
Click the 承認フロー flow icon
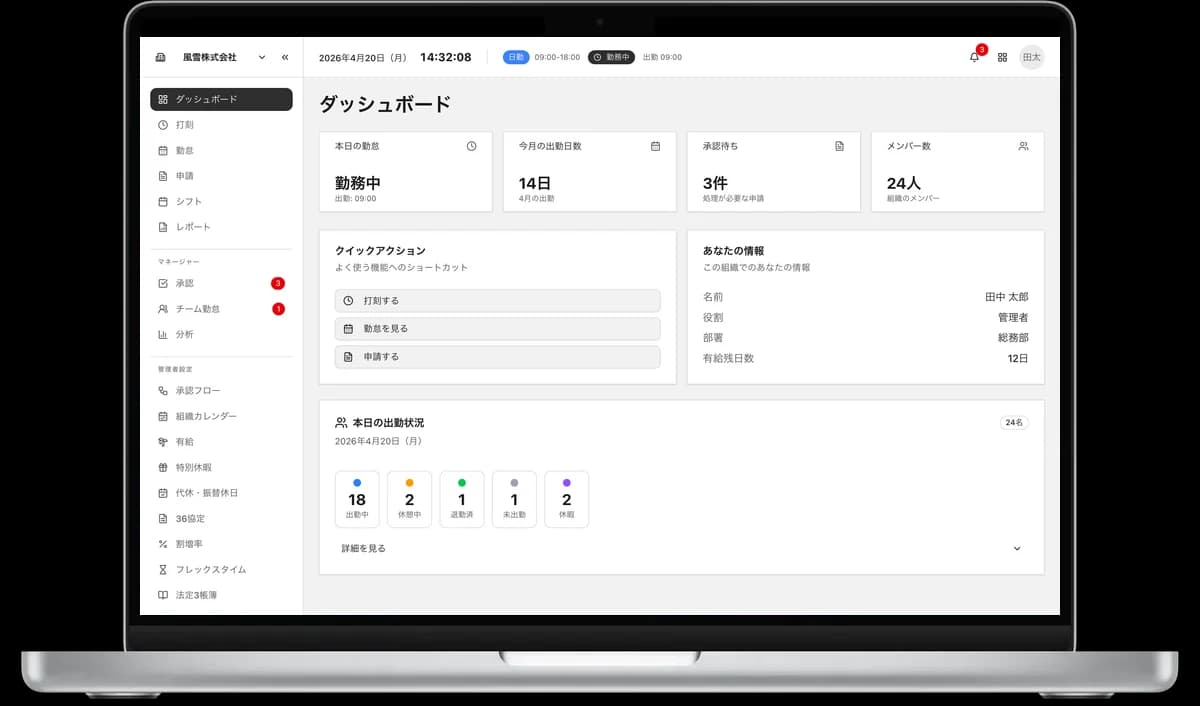tap(163, 391)
